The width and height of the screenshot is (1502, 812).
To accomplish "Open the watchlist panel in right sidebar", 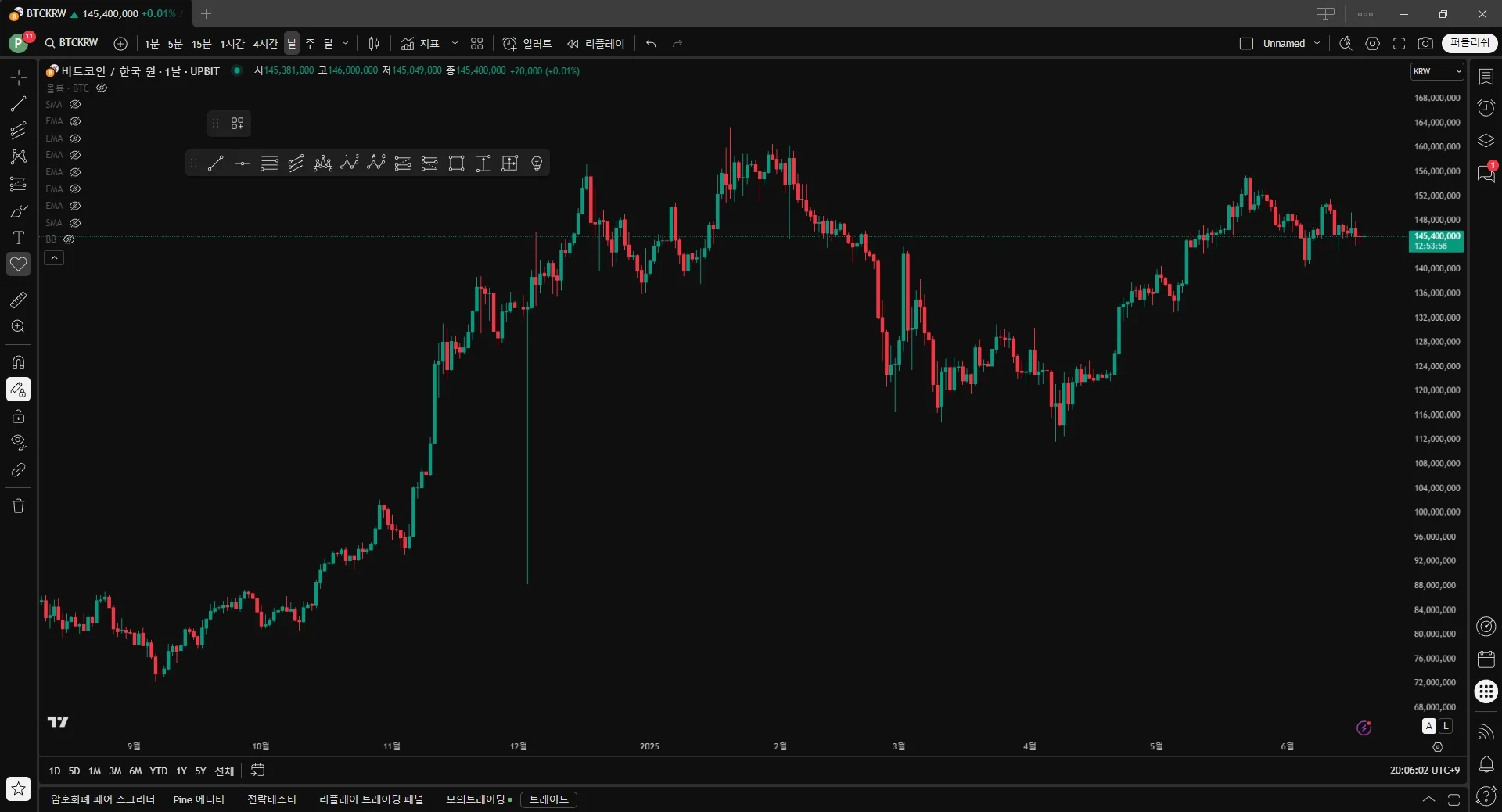I will (x=1486, y=77).
